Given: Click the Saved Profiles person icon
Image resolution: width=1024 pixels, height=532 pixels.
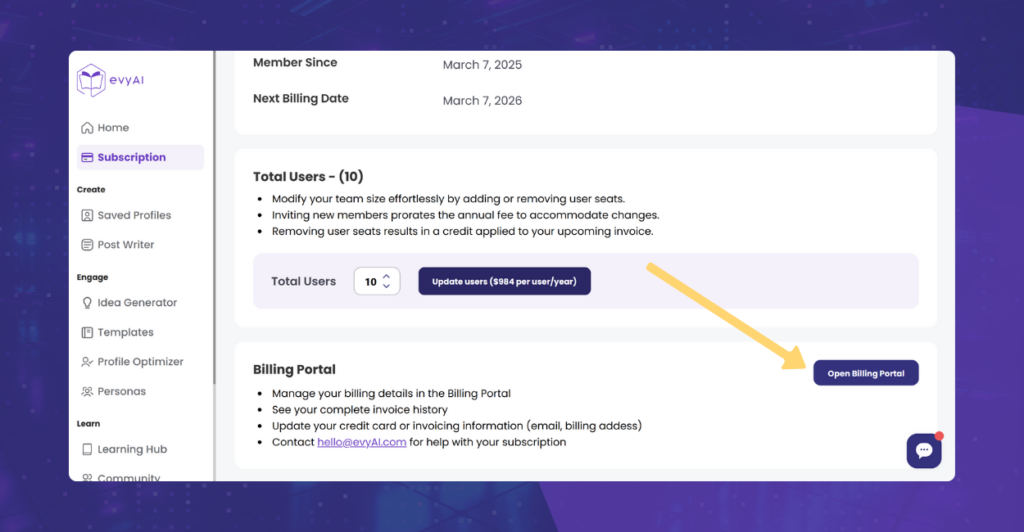Looking at the screenshot, I should coord(87,215).
